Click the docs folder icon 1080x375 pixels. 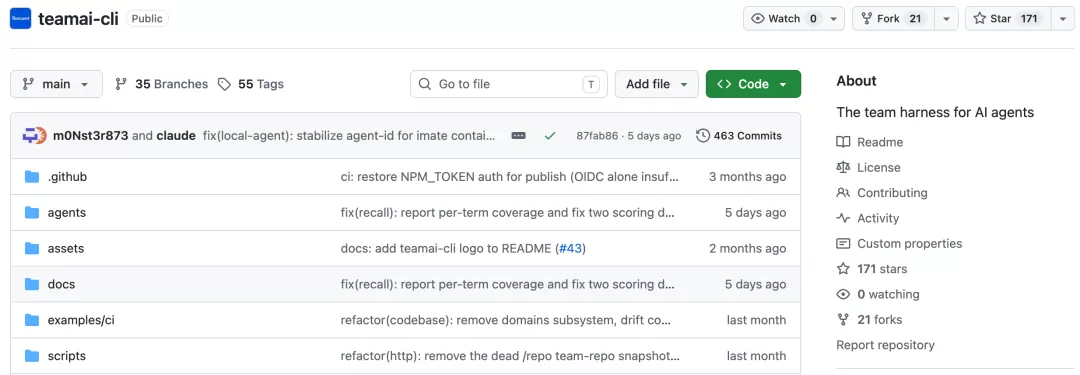[32, 284]
